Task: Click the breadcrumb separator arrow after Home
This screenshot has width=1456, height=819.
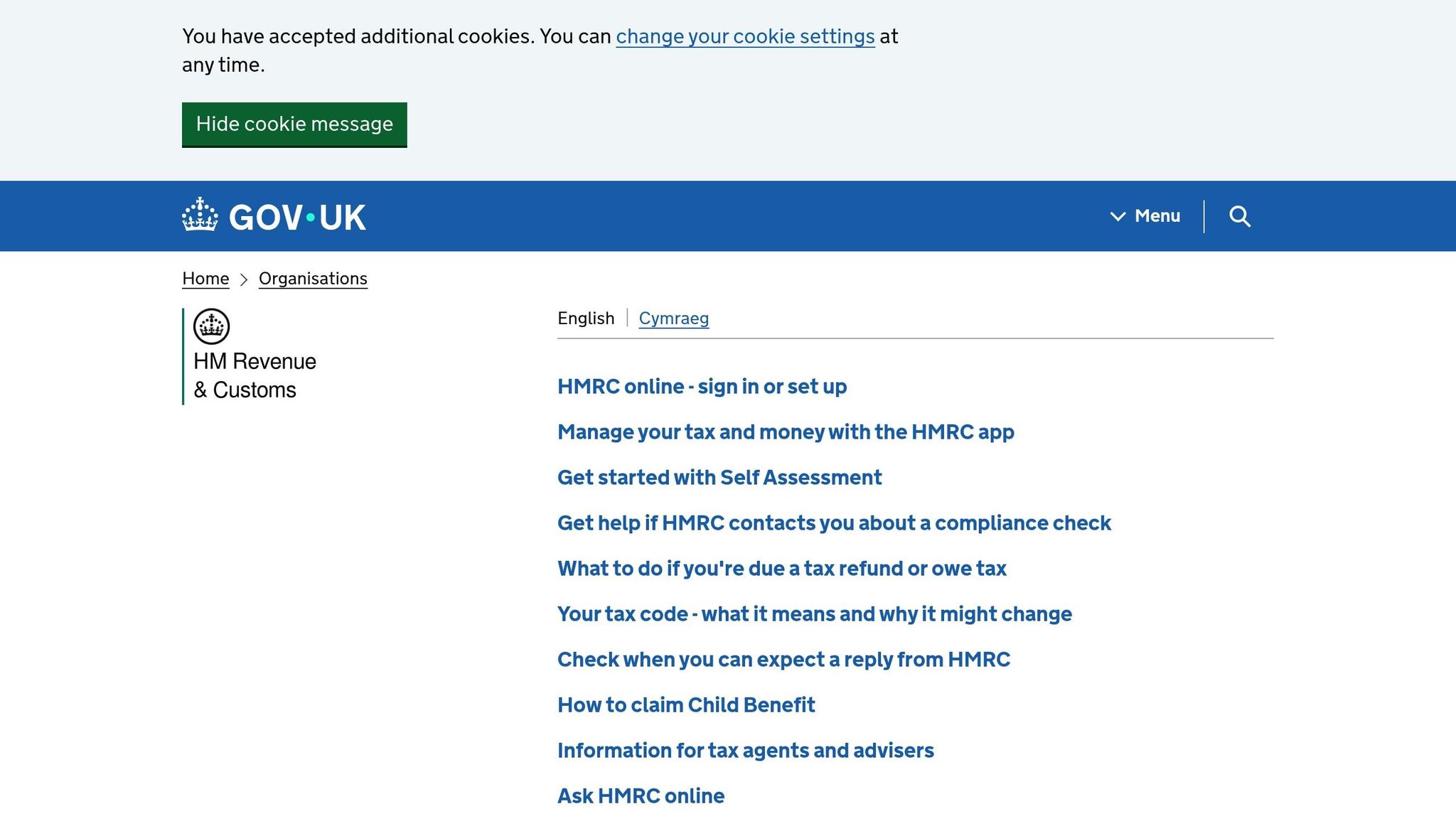Action: click(243, 279)
